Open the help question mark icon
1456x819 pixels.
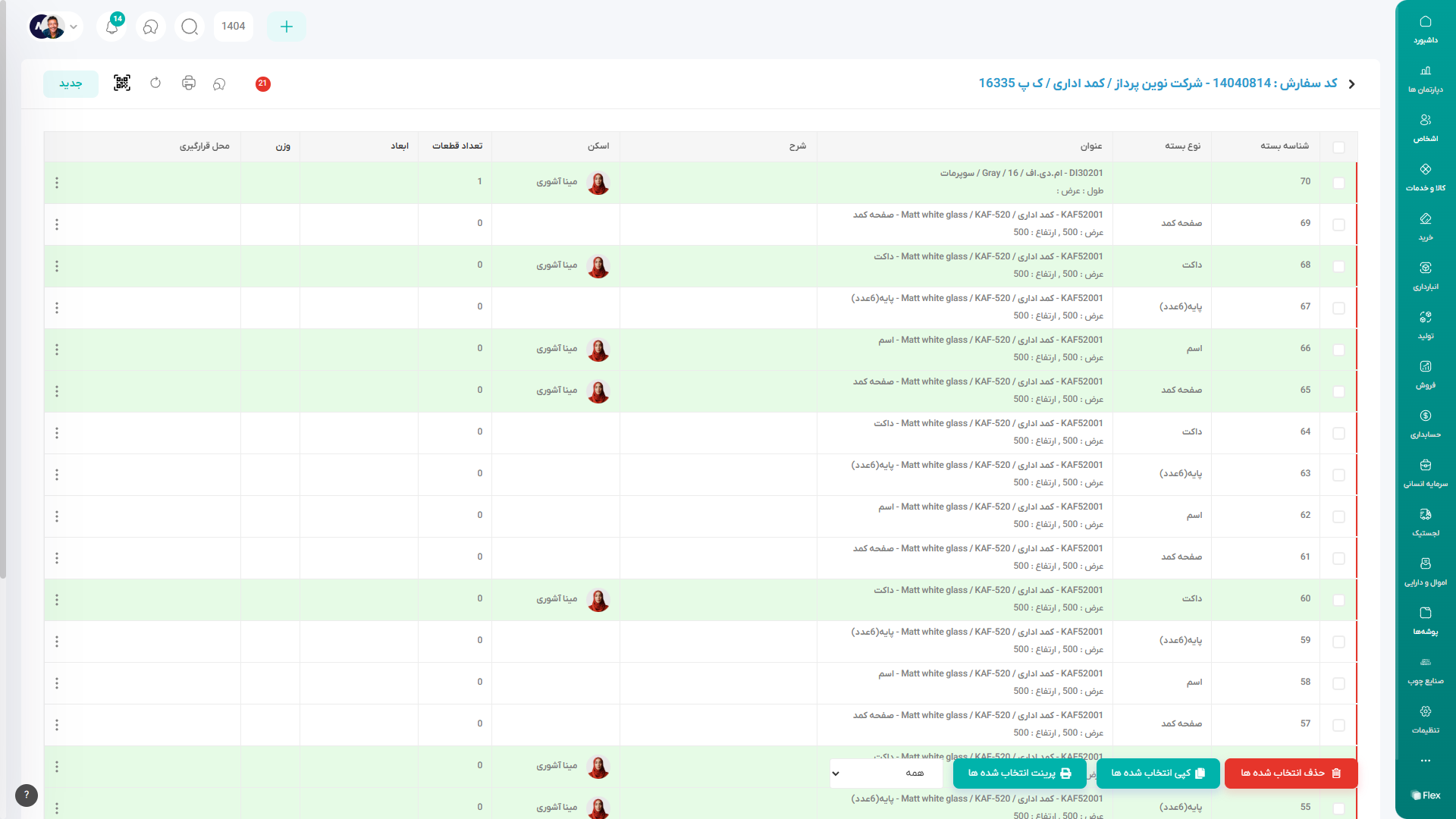[x=27, y=795]
